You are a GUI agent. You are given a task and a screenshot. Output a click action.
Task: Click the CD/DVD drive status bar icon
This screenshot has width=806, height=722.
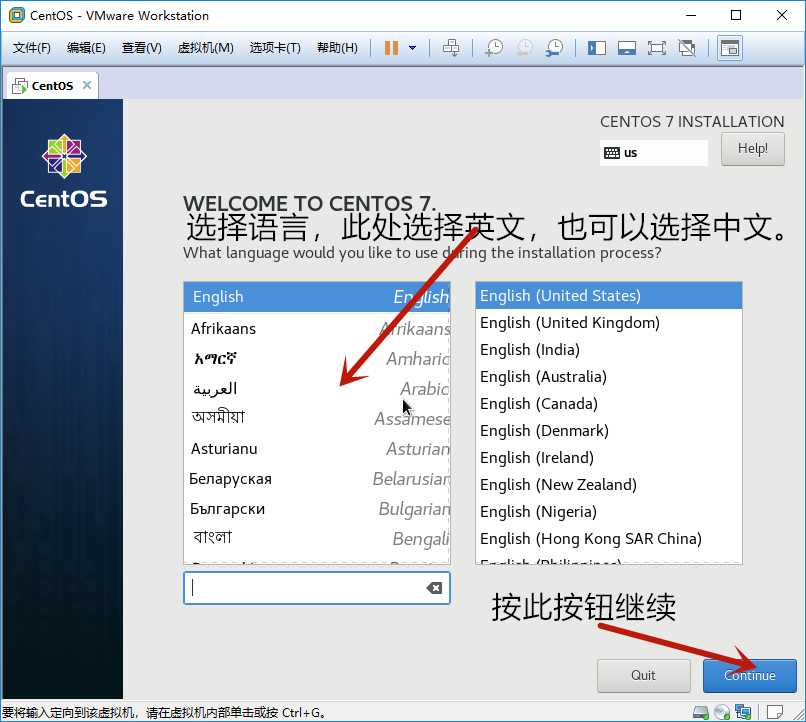722,712
